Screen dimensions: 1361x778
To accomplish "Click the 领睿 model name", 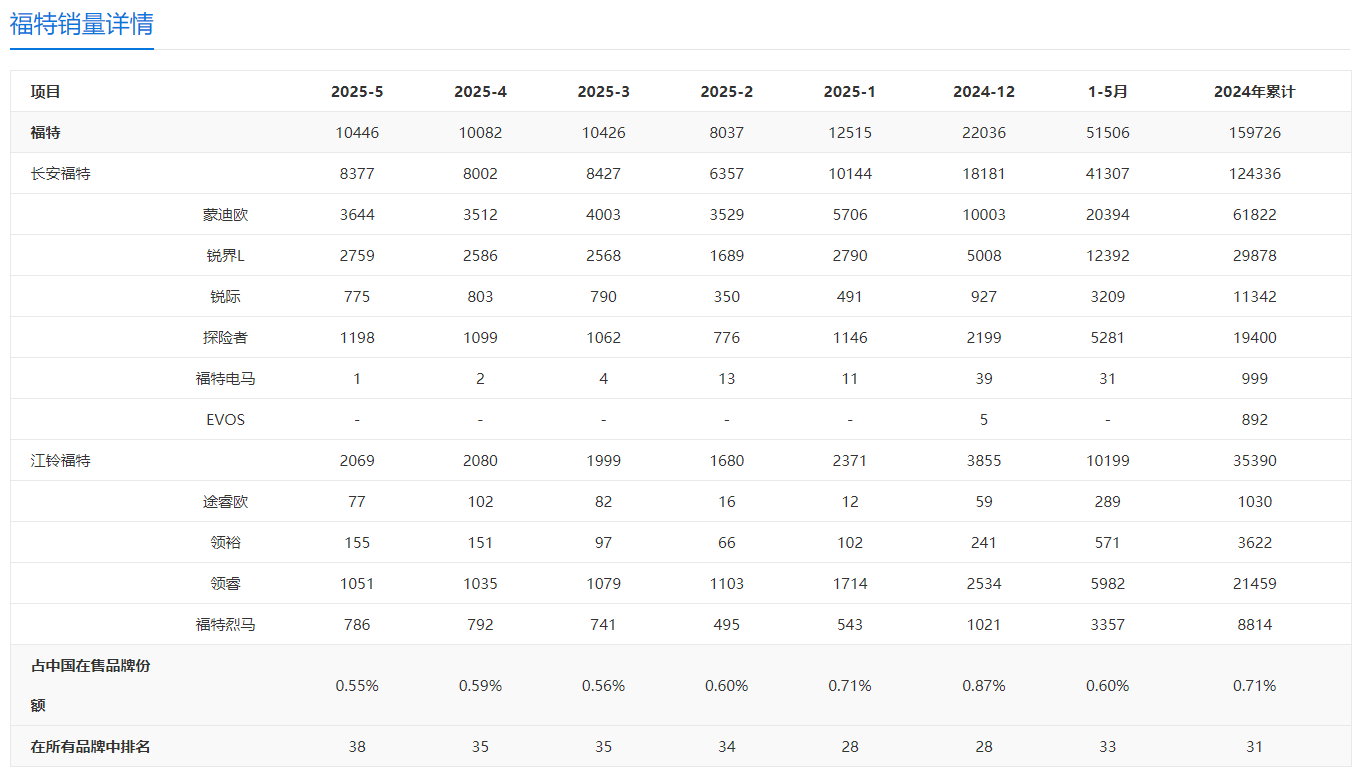I will [225, 584].
